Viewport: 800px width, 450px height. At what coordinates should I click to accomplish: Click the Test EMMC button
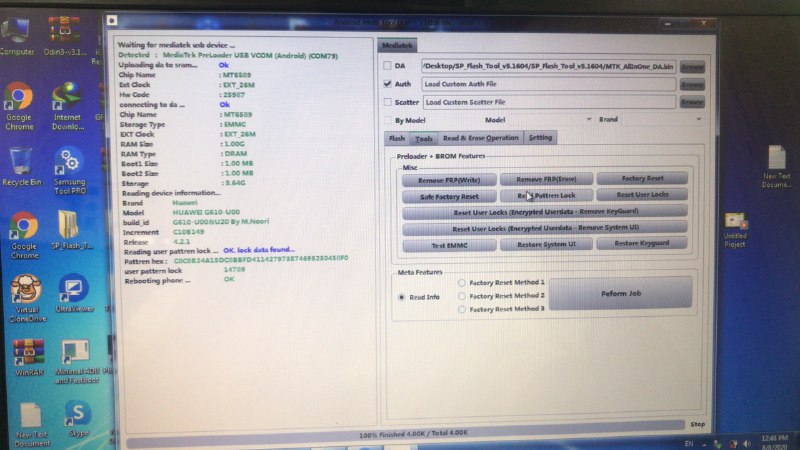(449, 245)
